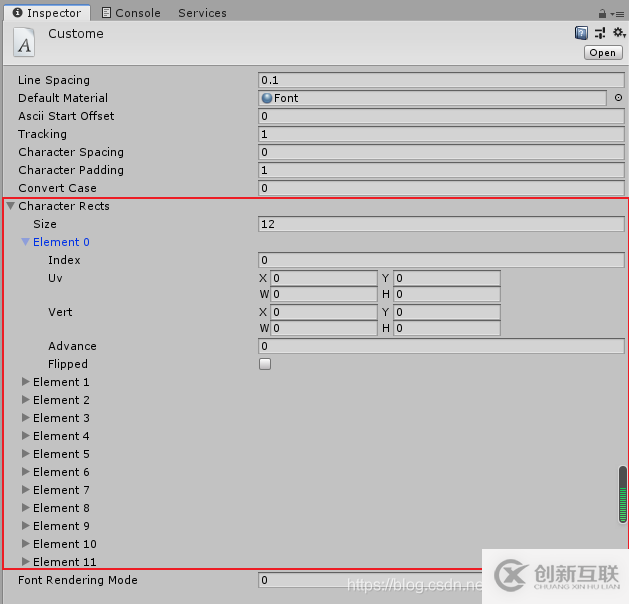The width and height of the screenshot is (629, 604).
Task: Click the Advance label
Action: point(72,346)
